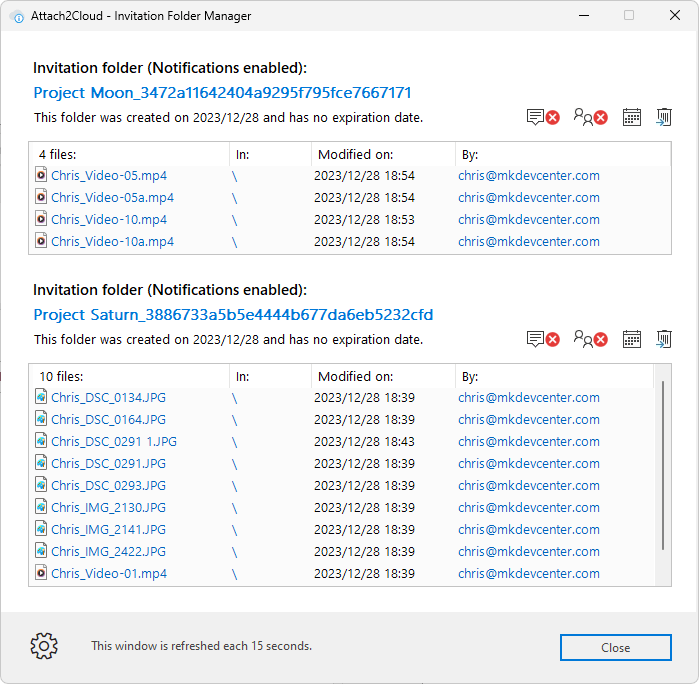Open the Project Saturn folder link
The image size is (699, 684).
coord(233,315)
